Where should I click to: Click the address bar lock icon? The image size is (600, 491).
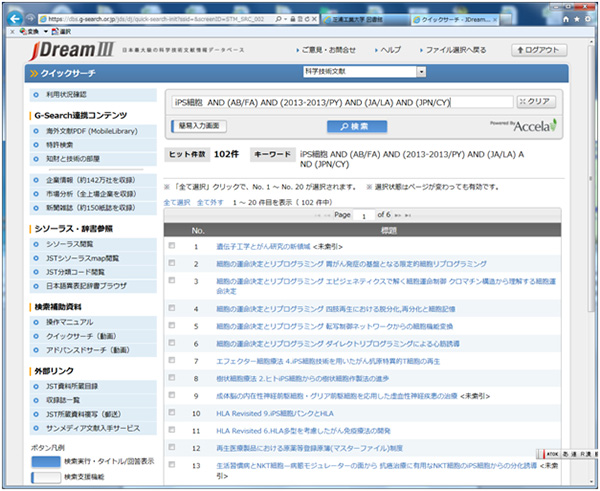[x=292, y=19]
